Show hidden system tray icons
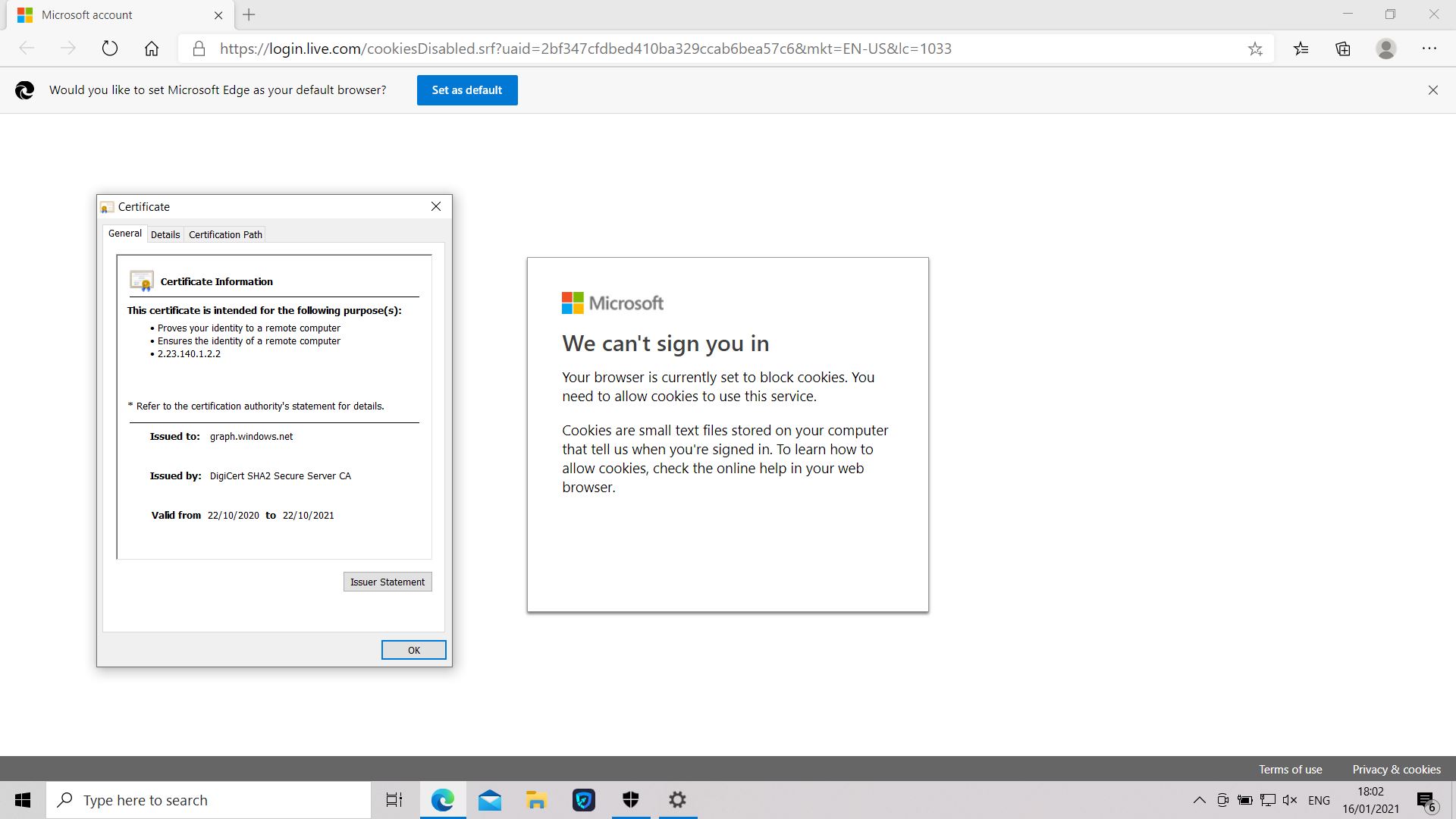Viewport: 1456px width, 819px height. [x=1199, y=800]
